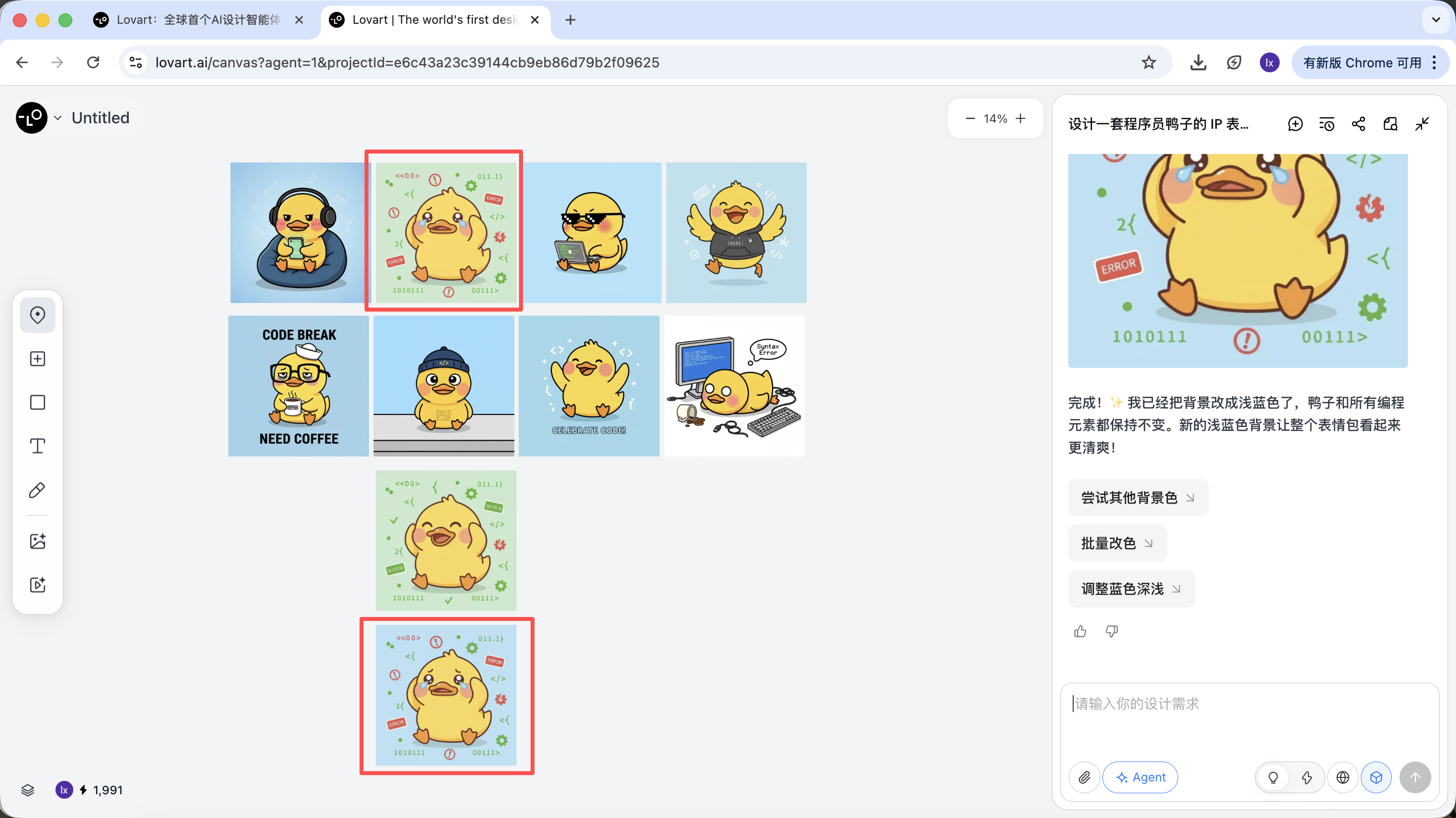The width and height of the screenshot is (1456, 818).
Task: Click the zoom in plus button
Action: (1021, 119)
